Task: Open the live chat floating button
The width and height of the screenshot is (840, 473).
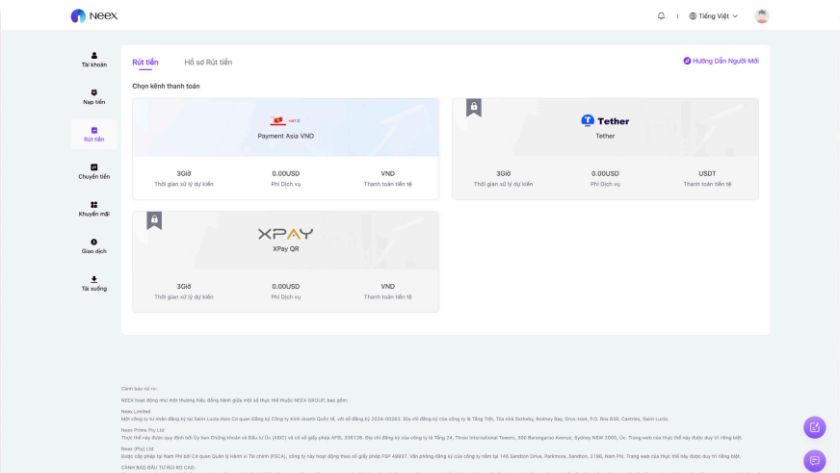Action: tap(814, 461)
